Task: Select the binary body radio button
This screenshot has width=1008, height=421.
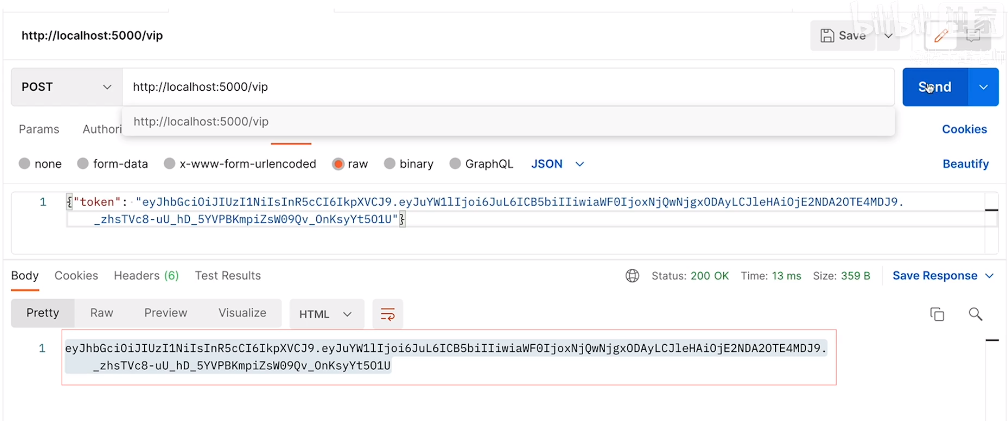Action: pyautogui.click(x=389, y=164)
